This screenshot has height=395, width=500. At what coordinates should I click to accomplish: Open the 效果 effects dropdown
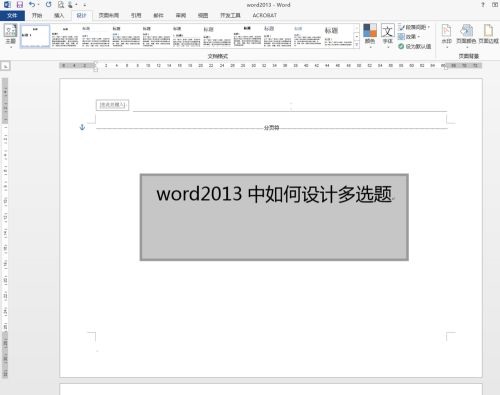point(409,36)
